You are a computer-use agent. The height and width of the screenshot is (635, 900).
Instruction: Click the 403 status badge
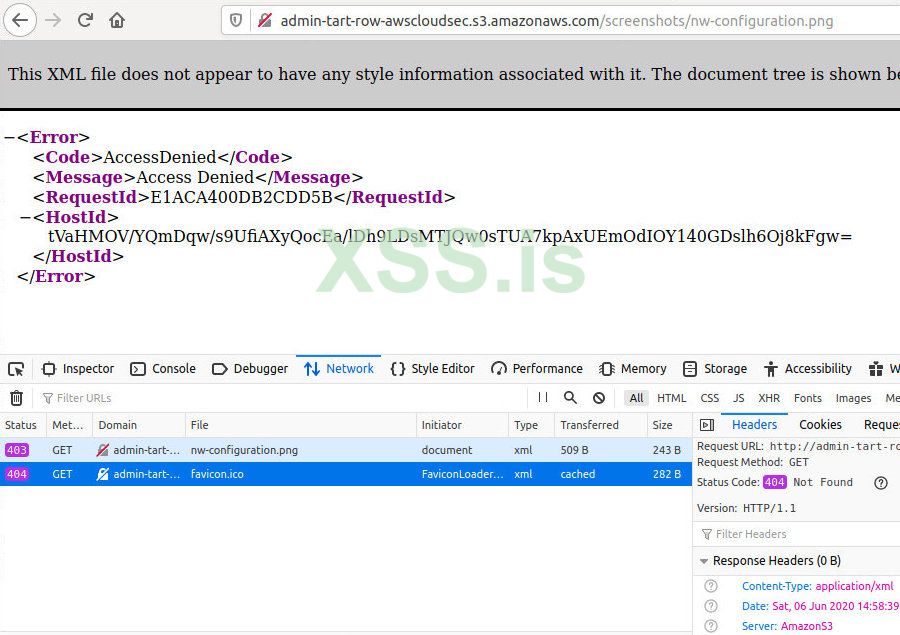(17, 450)
